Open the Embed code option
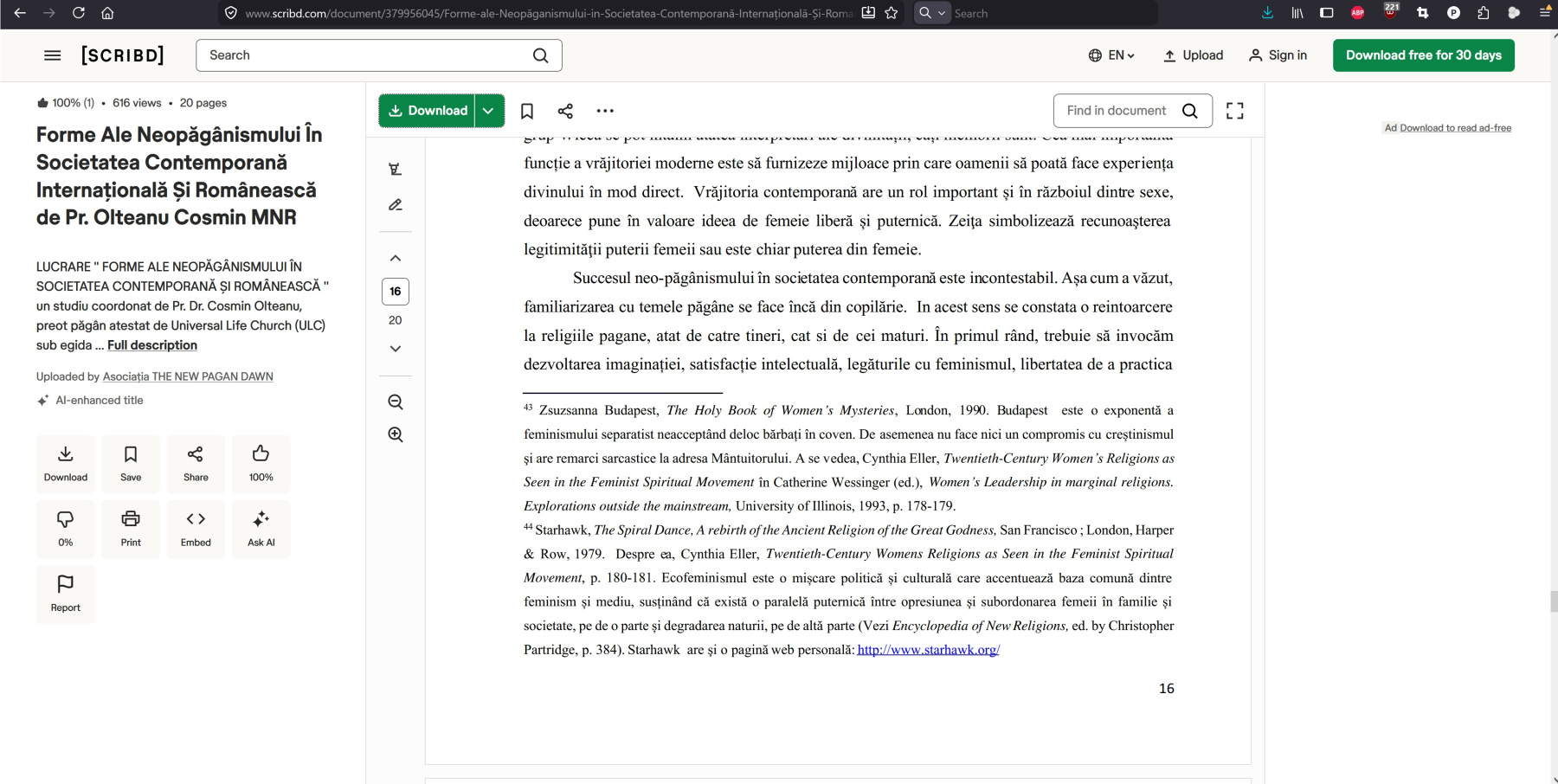1558x784 pixels. 196,528
